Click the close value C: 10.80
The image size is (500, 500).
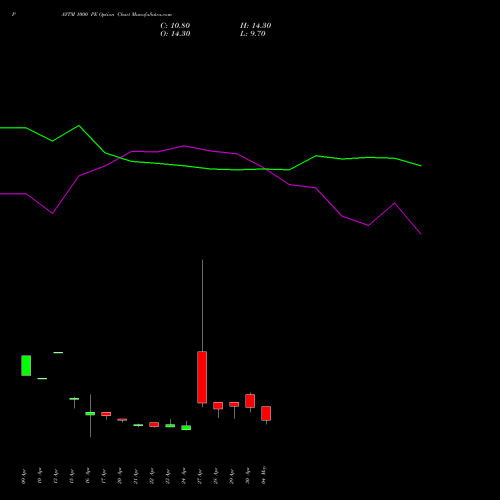click(x=175, y=26)
